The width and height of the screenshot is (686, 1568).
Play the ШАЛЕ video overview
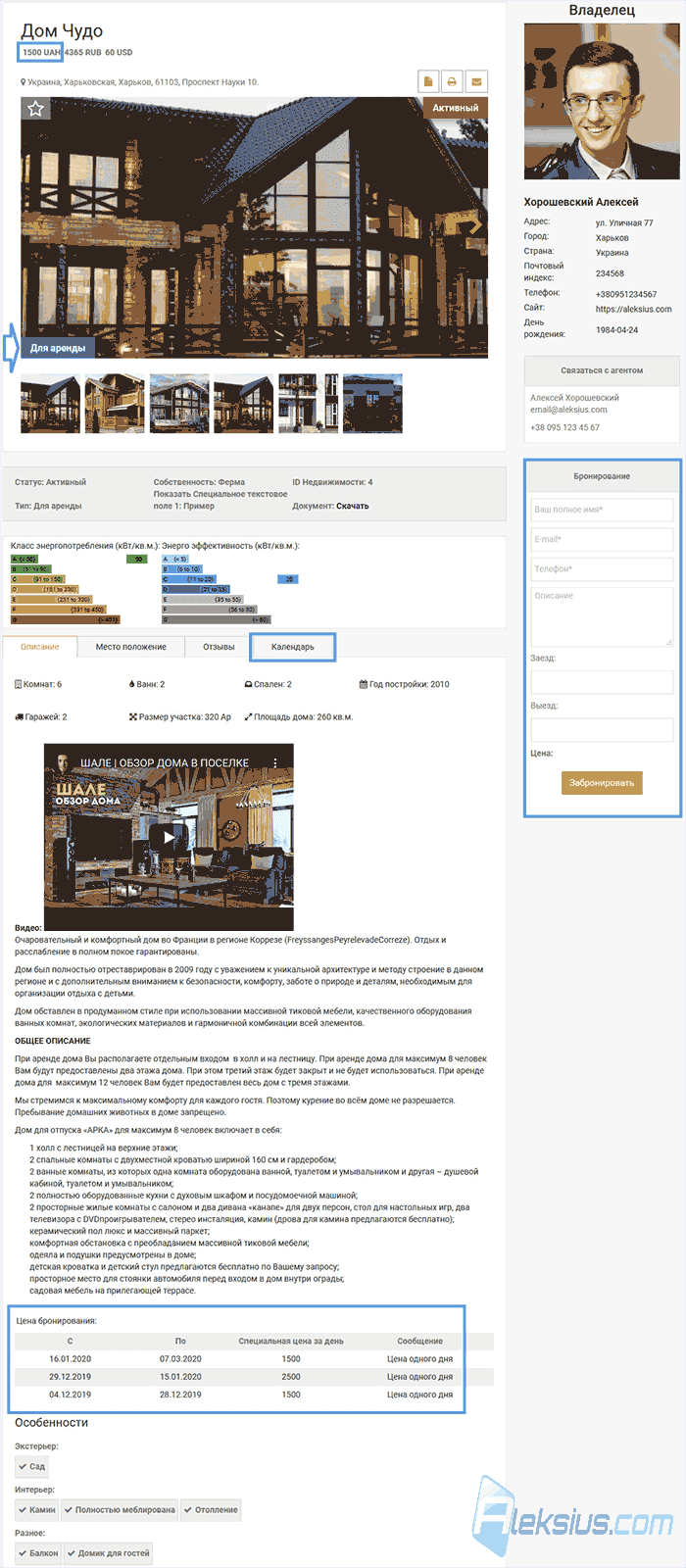[169, 837]
